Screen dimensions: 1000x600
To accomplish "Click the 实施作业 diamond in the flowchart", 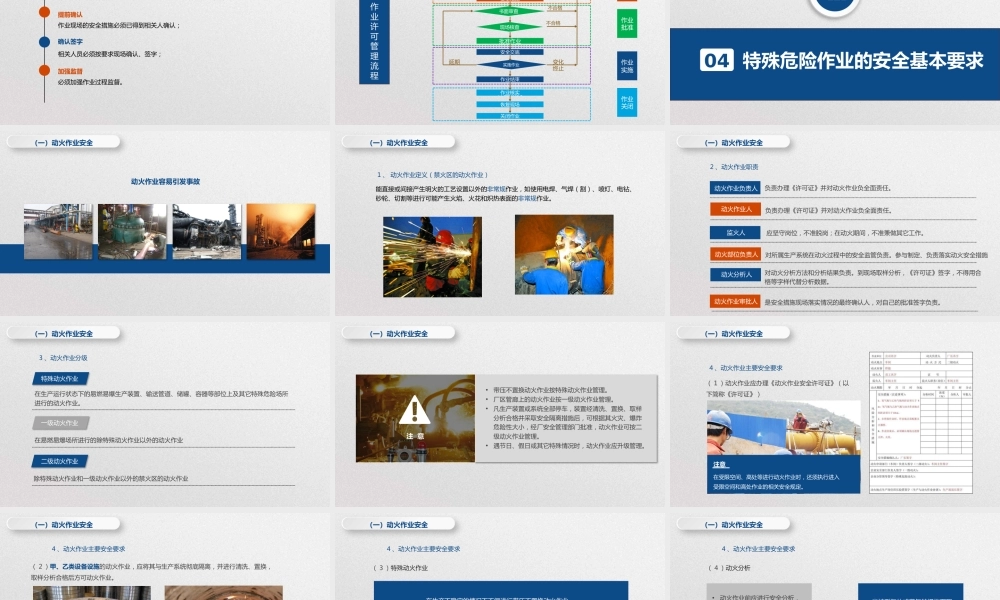I will click(x=510, y=64).
